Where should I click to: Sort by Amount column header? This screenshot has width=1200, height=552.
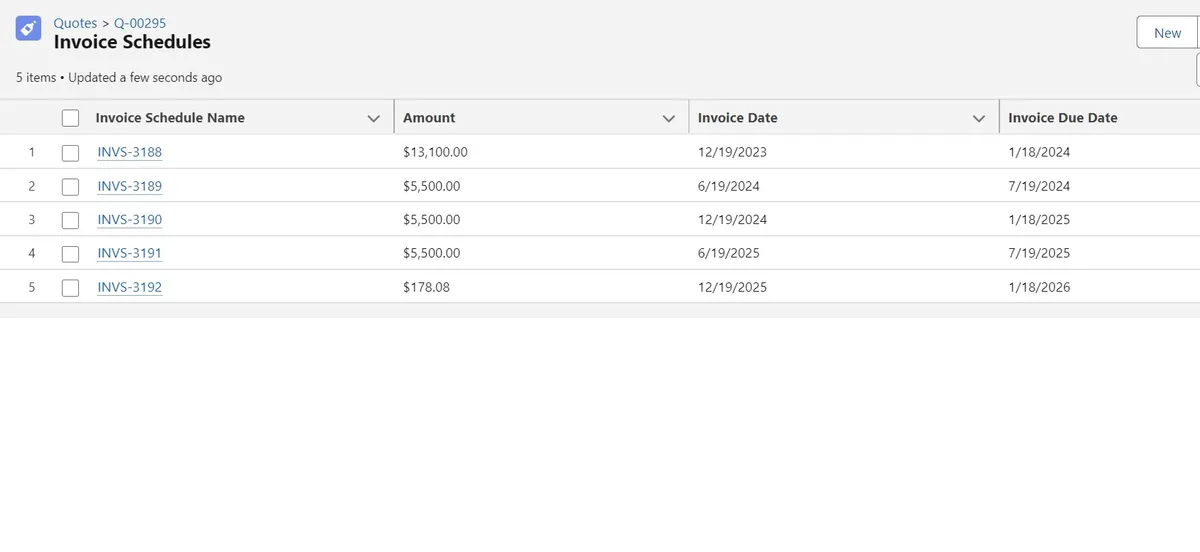click(429, 118)
